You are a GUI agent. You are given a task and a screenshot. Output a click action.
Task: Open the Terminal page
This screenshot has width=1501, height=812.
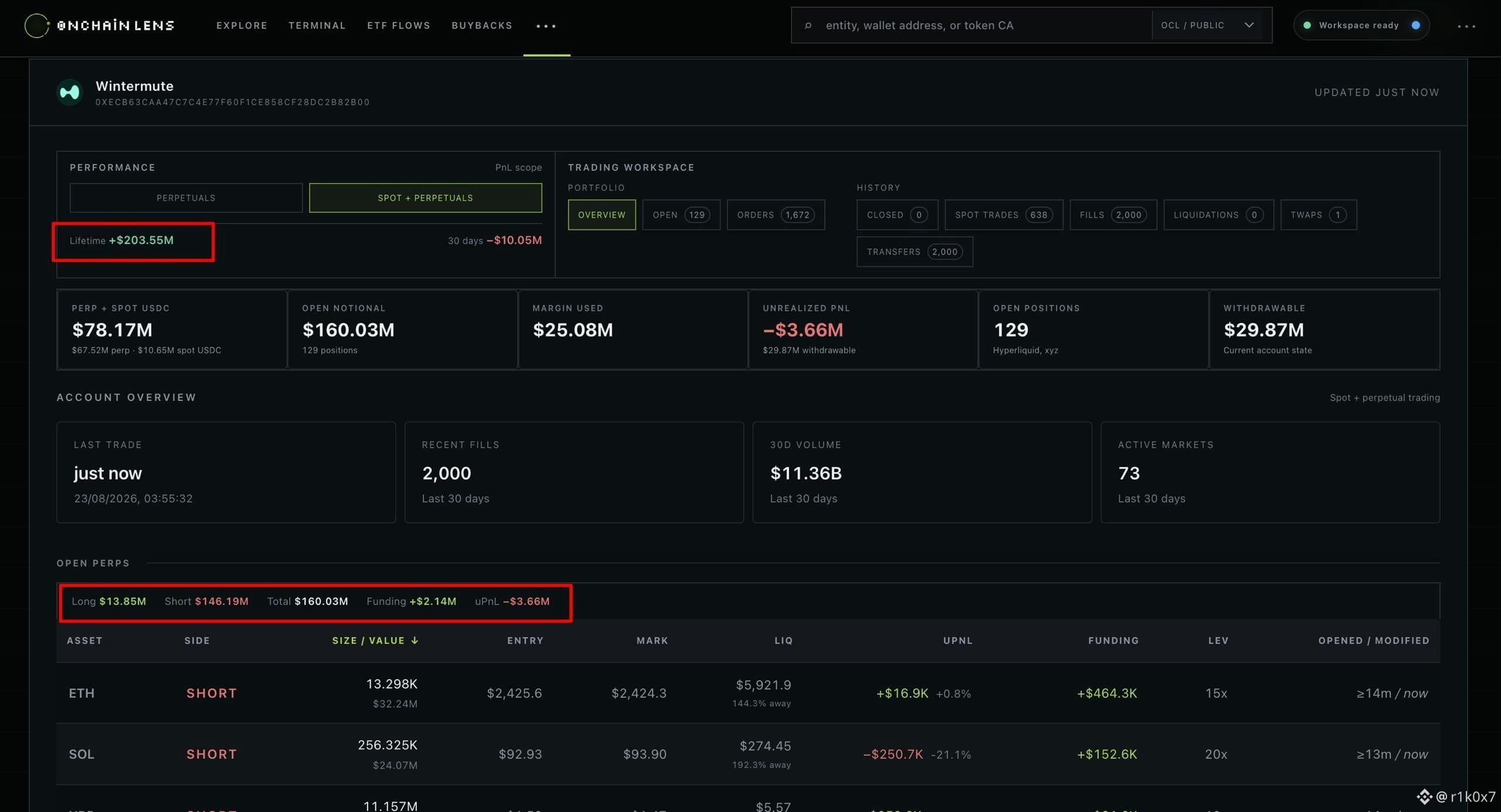317,25
